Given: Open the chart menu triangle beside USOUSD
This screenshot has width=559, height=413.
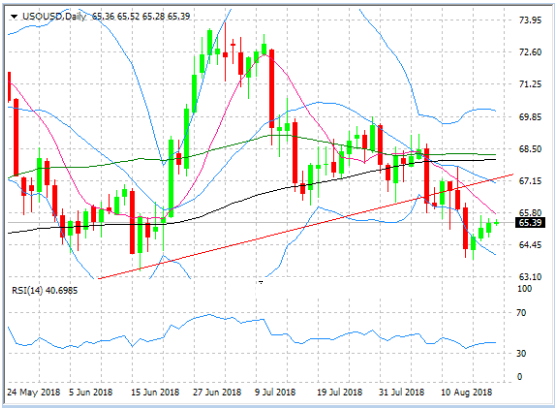Looking at the screenshot, I should pos(14,16).
